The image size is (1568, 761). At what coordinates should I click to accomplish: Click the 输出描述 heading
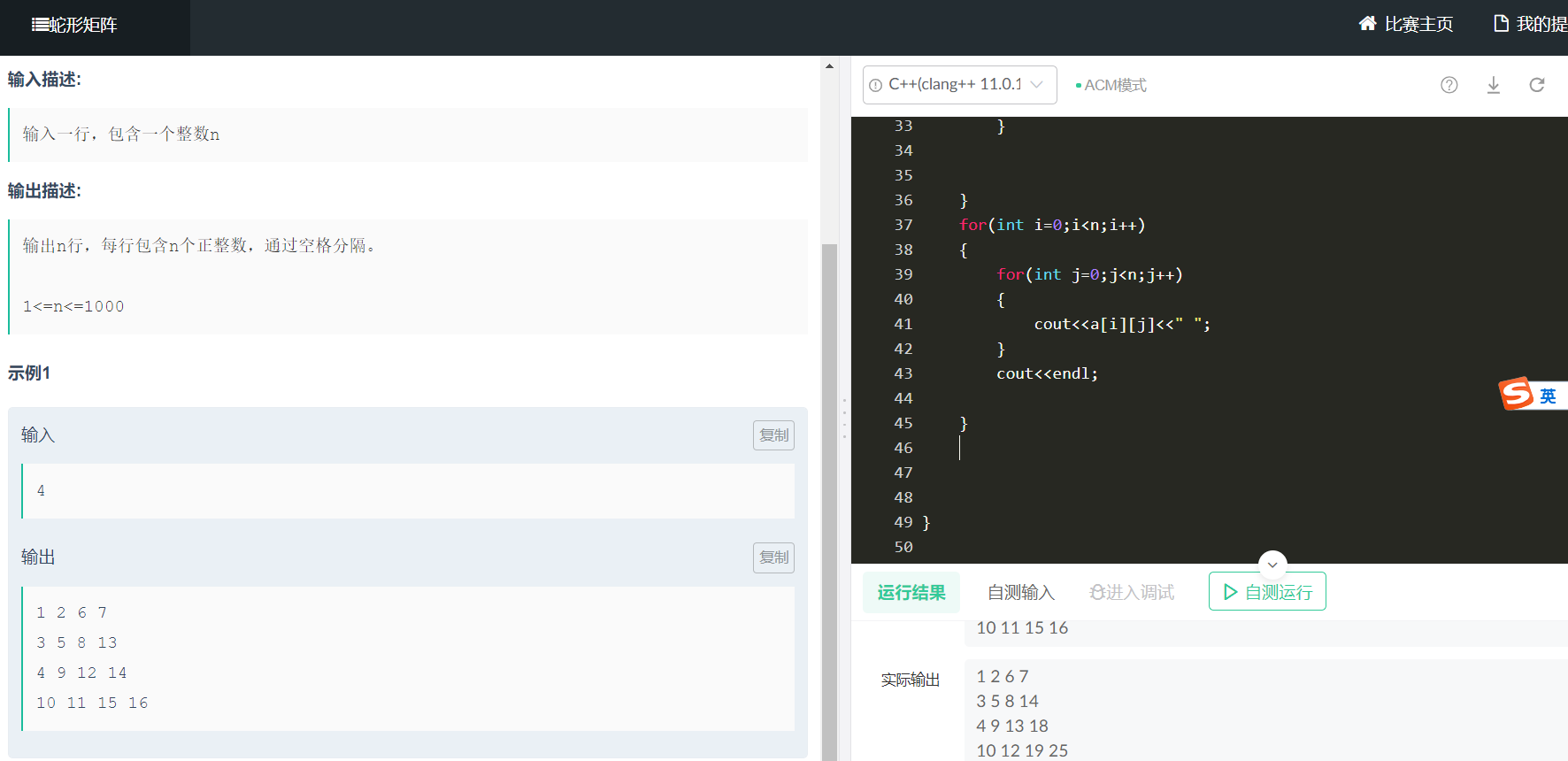click(44, 191)
